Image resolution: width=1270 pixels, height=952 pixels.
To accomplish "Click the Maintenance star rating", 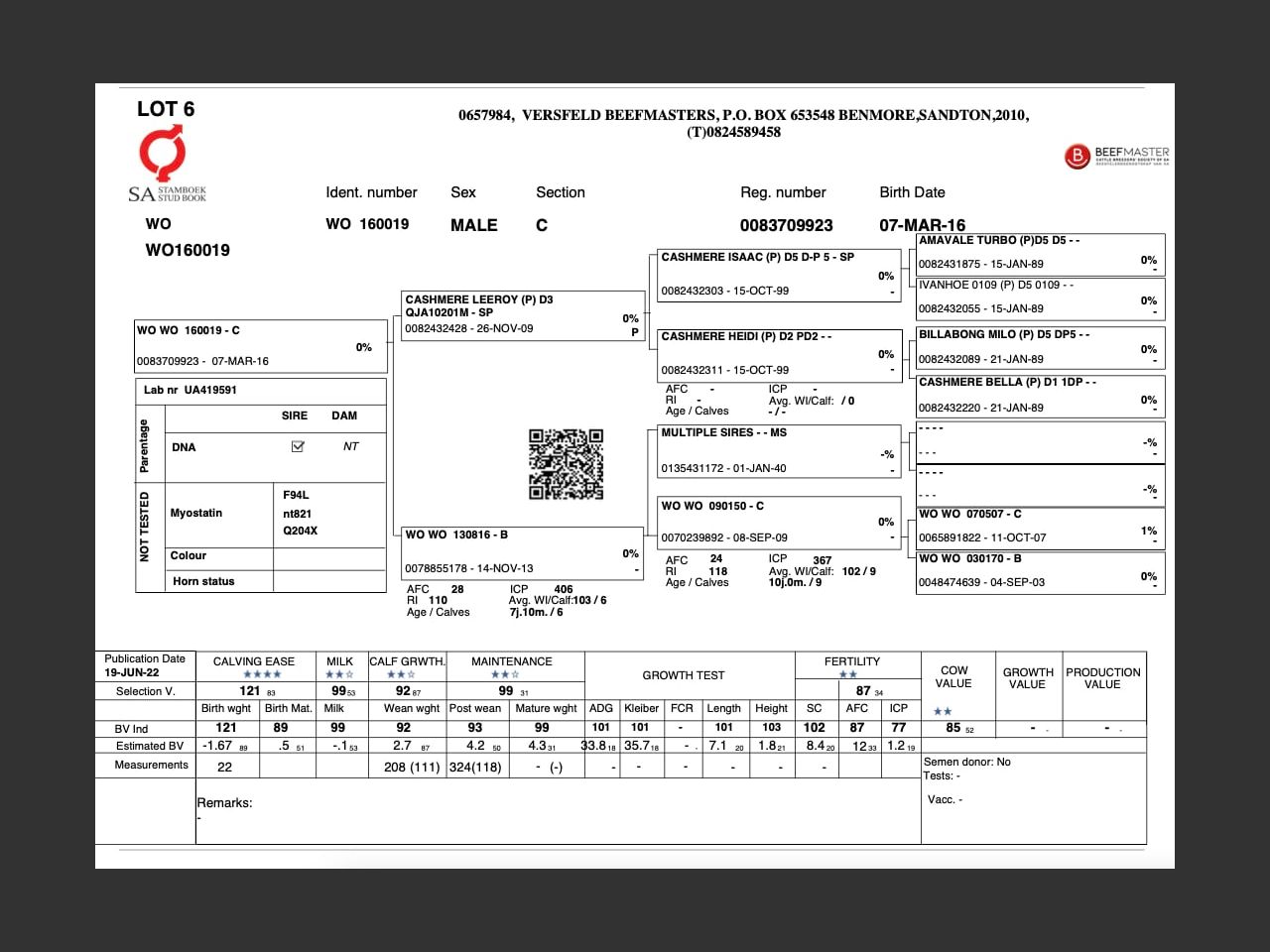I will pos(506,674).
